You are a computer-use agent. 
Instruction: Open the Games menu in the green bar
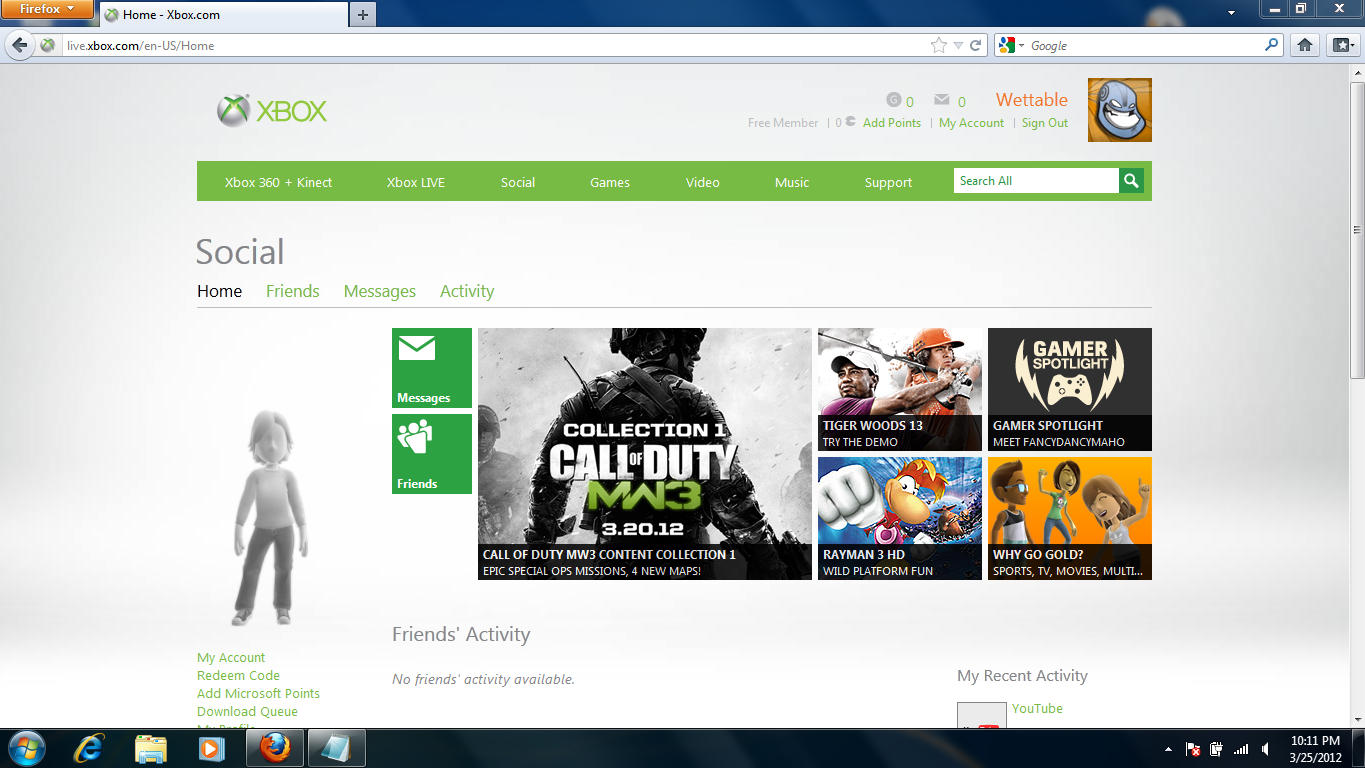(x=610, y=182)
